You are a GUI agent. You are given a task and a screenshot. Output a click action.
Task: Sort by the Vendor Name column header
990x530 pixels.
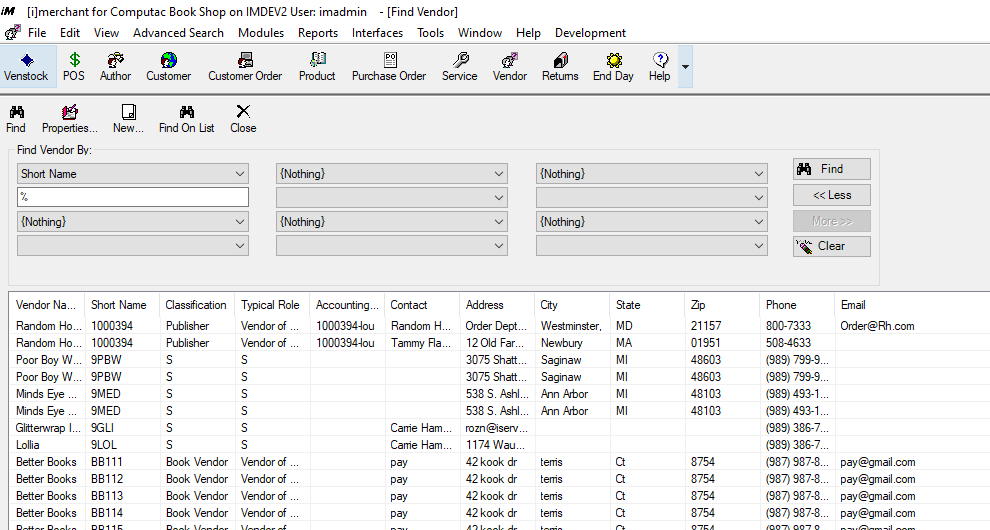coord(46,304)
